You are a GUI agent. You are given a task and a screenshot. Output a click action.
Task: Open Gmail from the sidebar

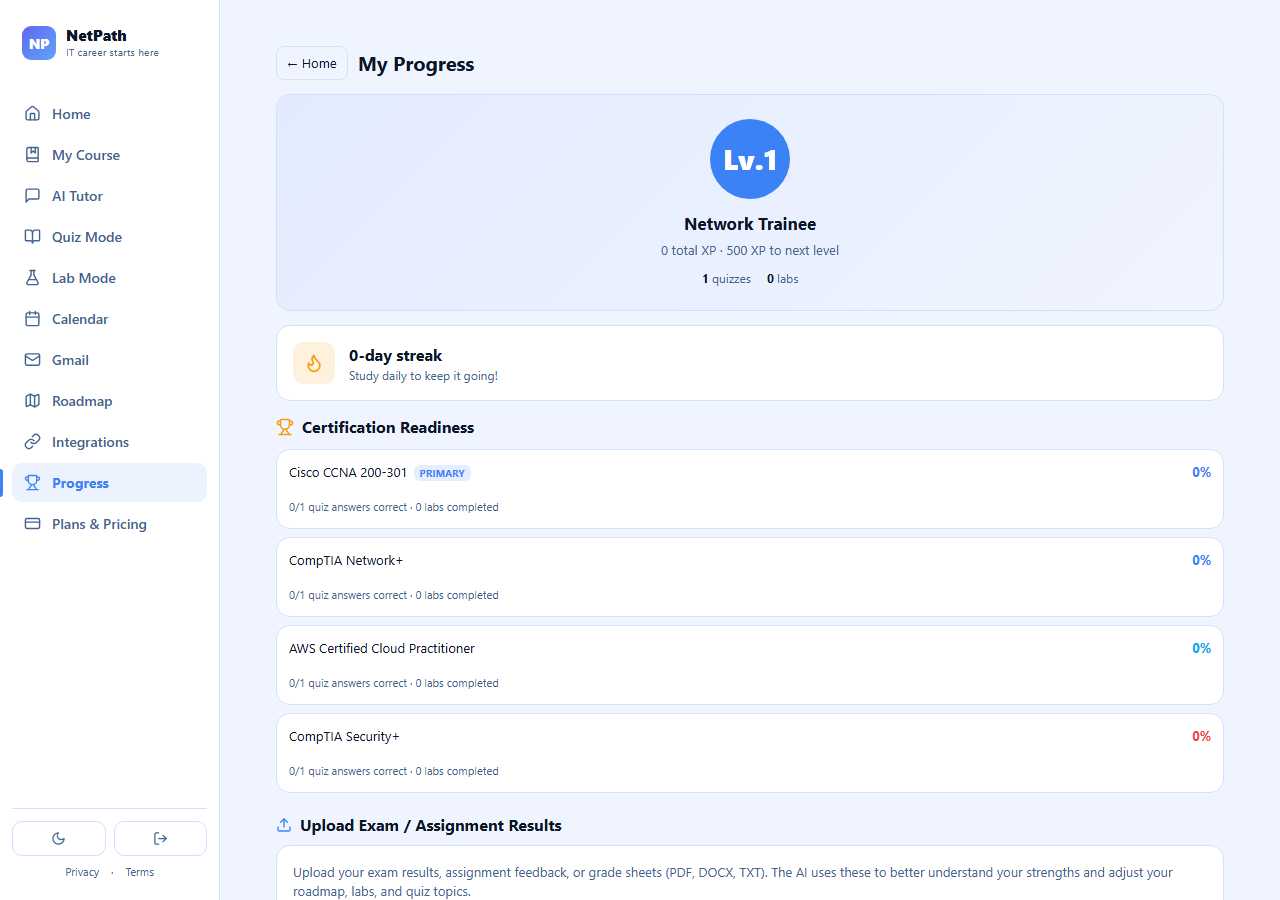(x=109, y=360)
